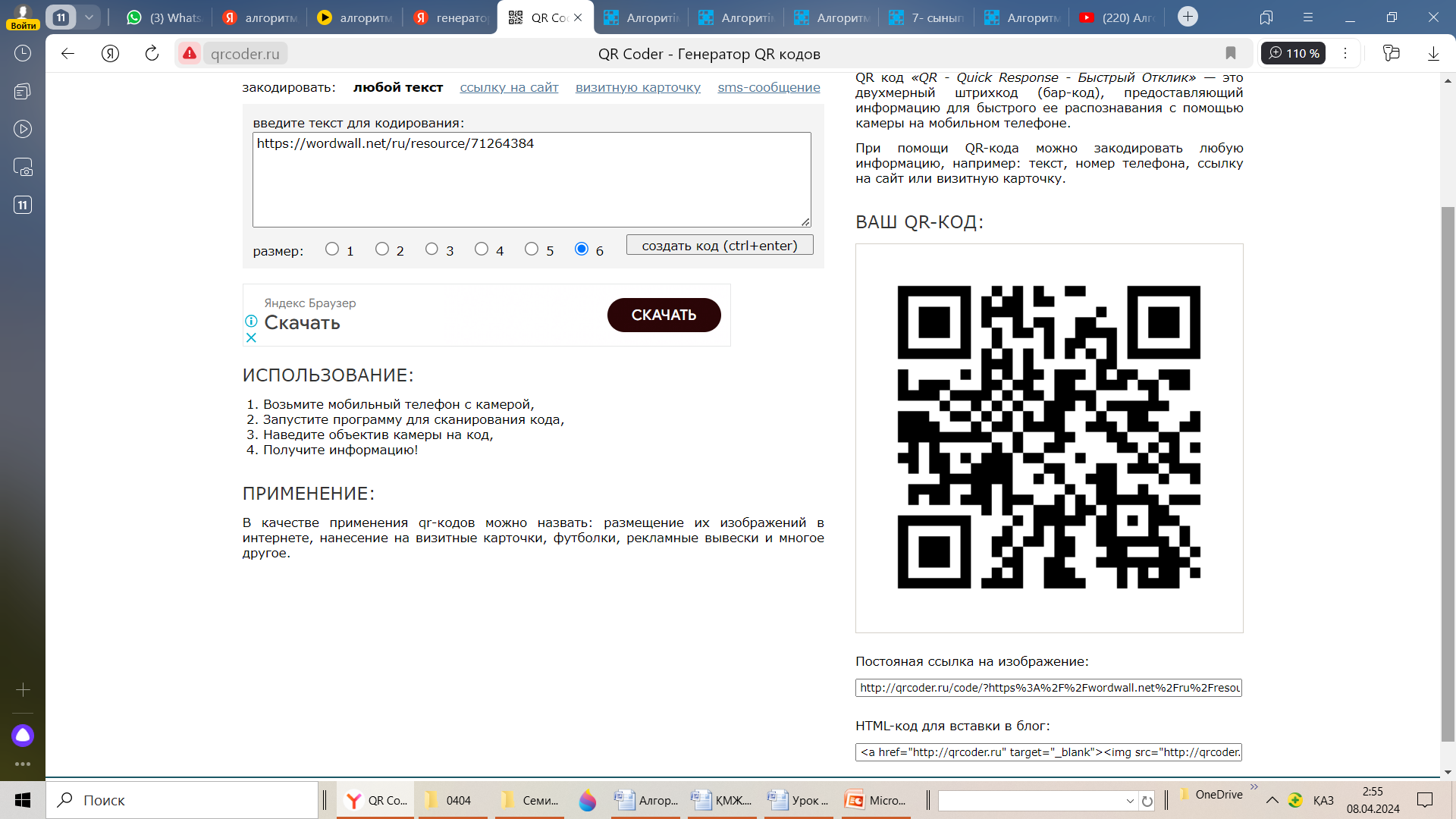Click the bookmark icon in address bar

pyautogui.click(x=1230, y=53)
